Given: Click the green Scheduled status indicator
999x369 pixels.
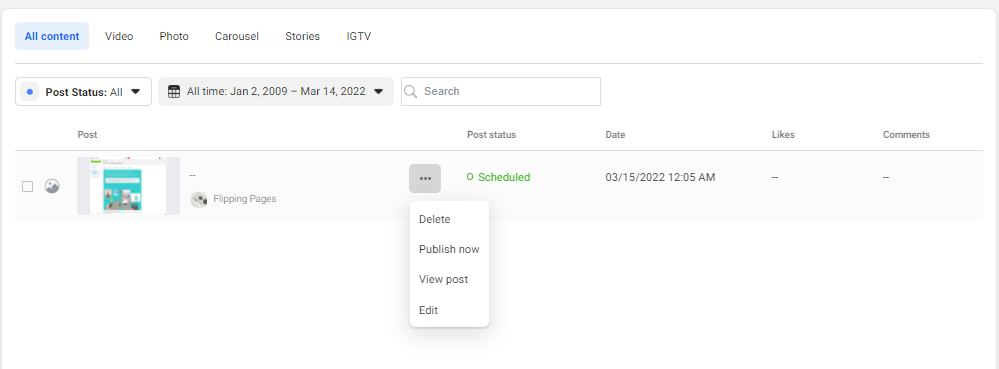Looking at the screenshot, I should (498, 177).
